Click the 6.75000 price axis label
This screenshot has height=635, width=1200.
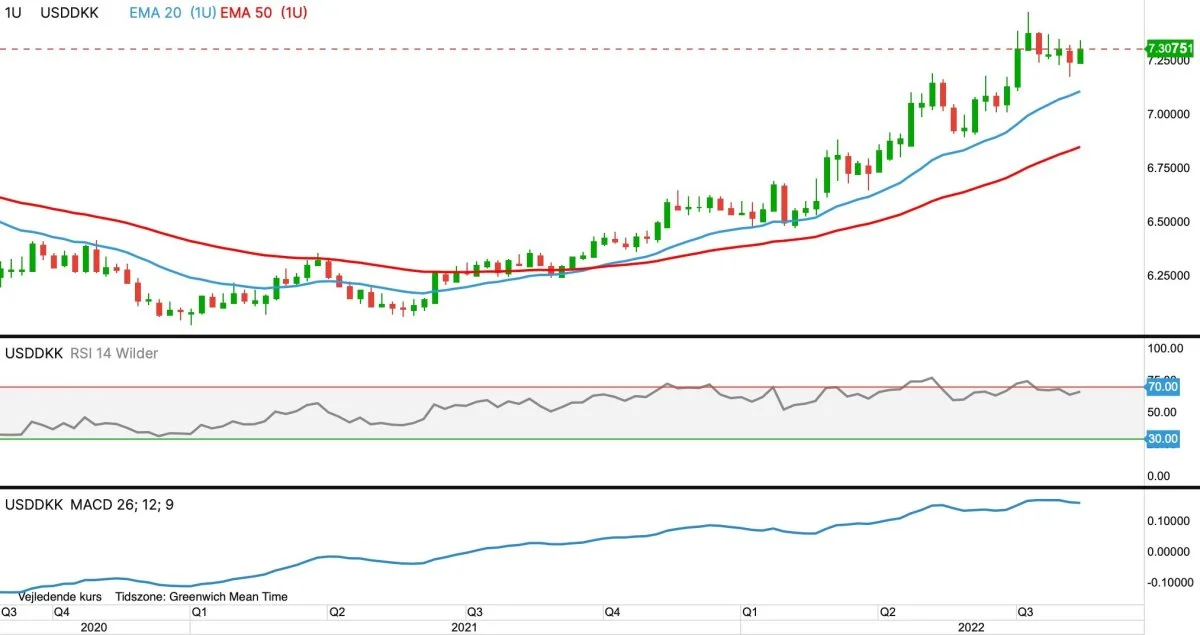[1168, 168]
